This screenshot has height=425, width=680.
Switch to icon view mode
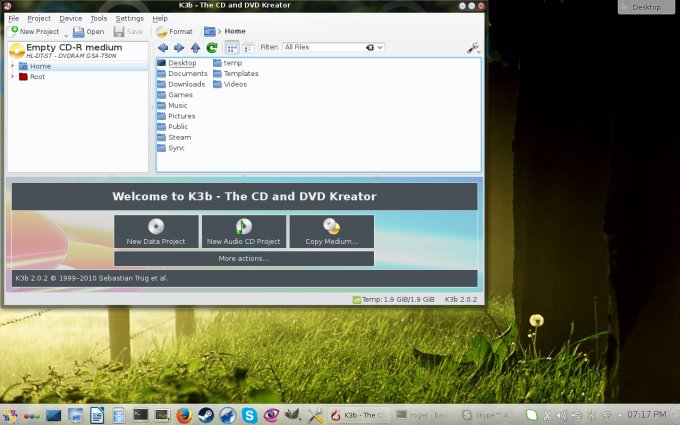click(x=232, y=47)
